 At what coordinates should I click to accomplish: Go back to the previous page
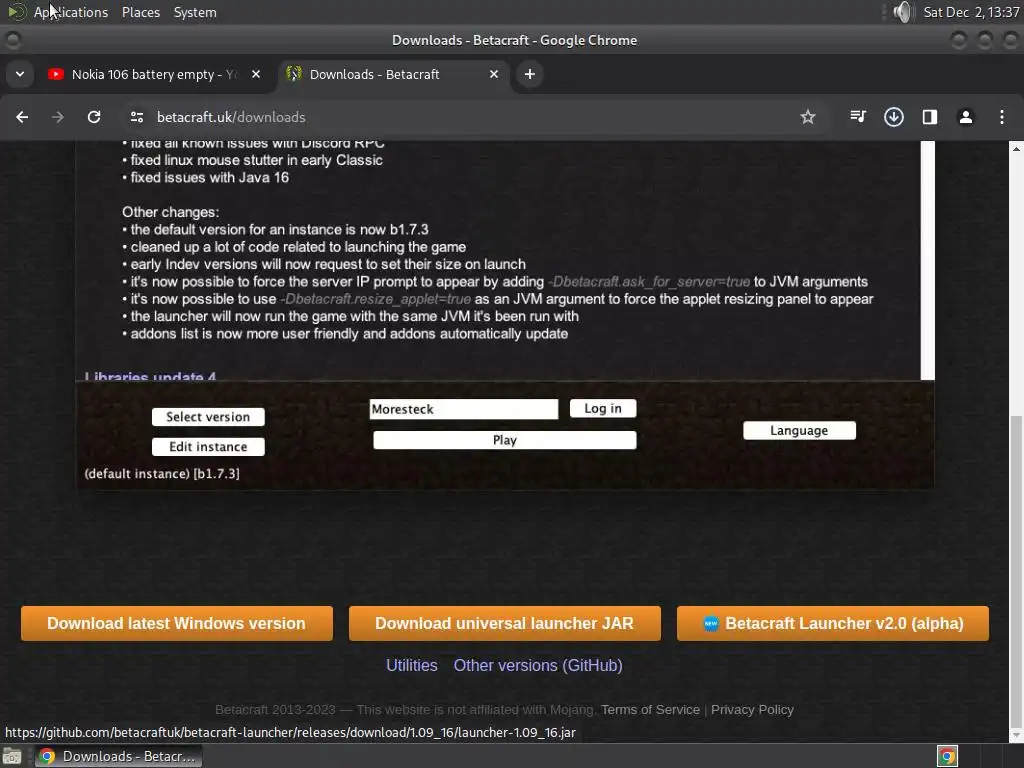pyautogui.click(x=22, y=117)
